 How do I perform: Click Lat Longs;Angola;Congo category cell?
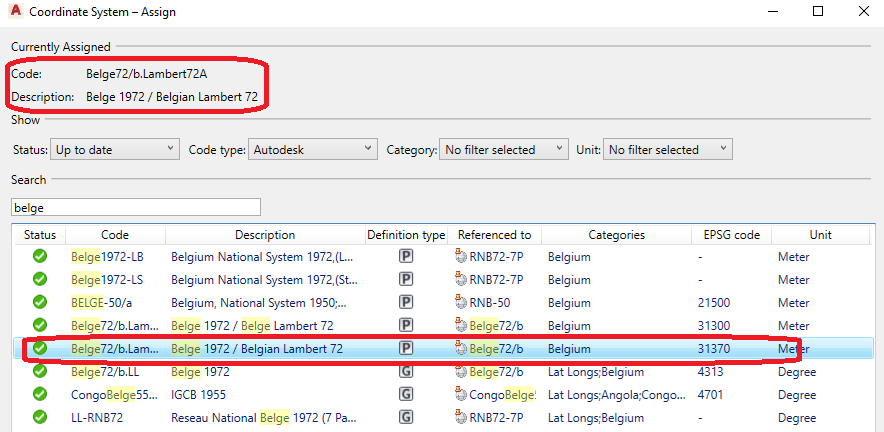pyautogui.click(x=617, y=395)
